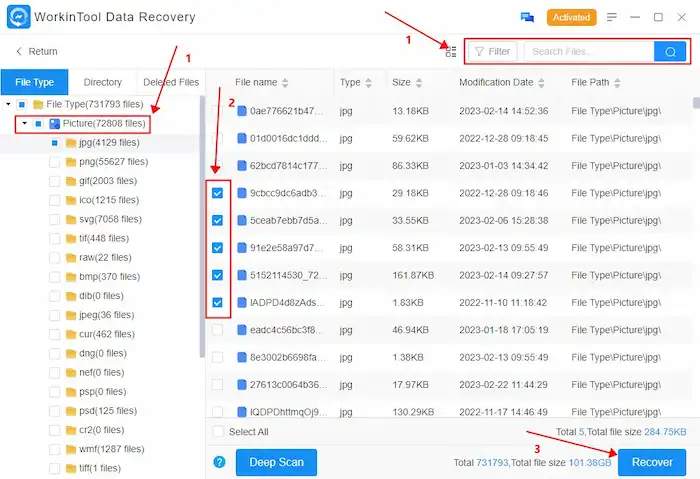700x479 pixels.
Task: Select the jpeg(36 files) tree item
Action: (x=107, y=315)
